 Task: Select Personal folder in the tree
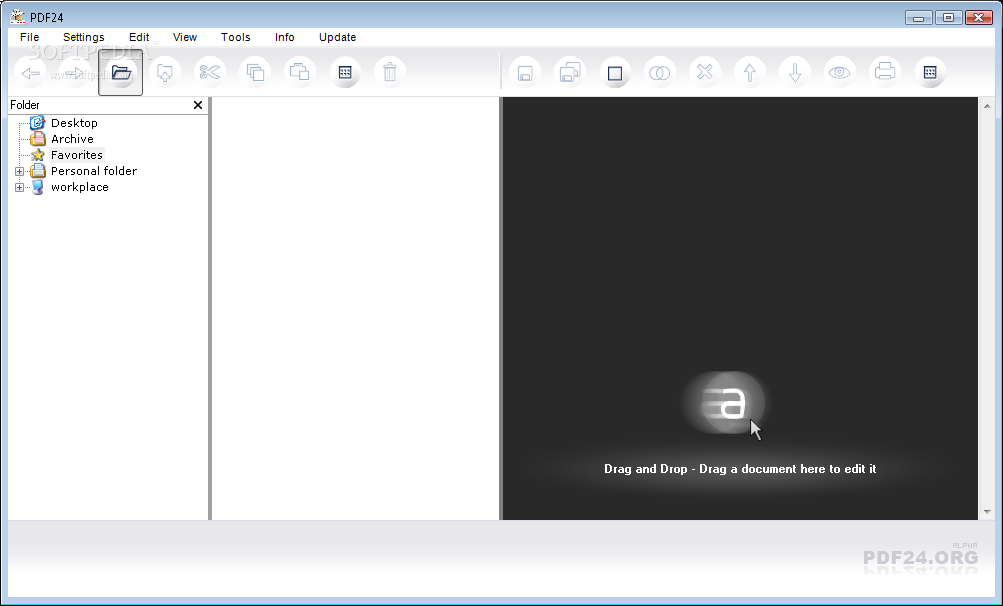point(94,171)
